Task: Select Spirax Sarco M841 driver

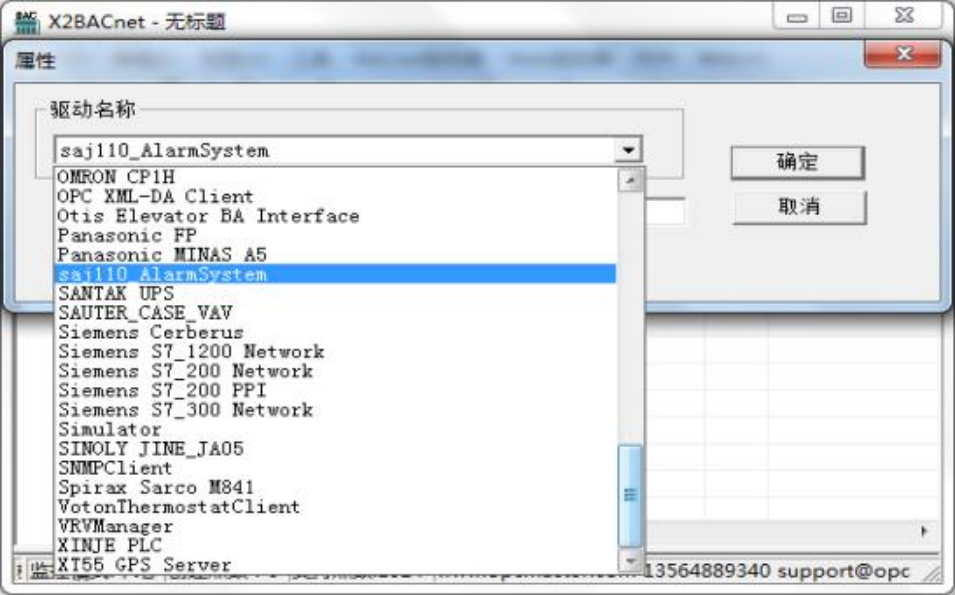Action: (x=336, y=487)
